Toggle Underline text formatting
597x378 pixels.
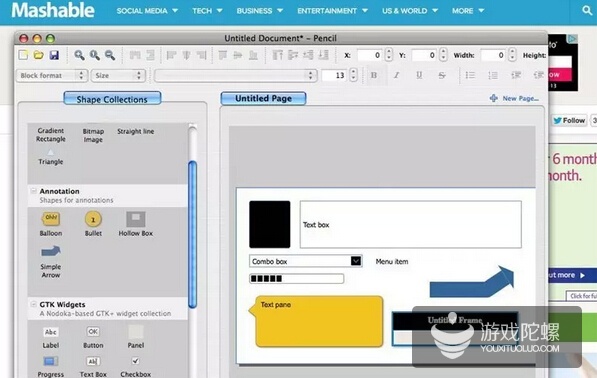pos(419,75)
